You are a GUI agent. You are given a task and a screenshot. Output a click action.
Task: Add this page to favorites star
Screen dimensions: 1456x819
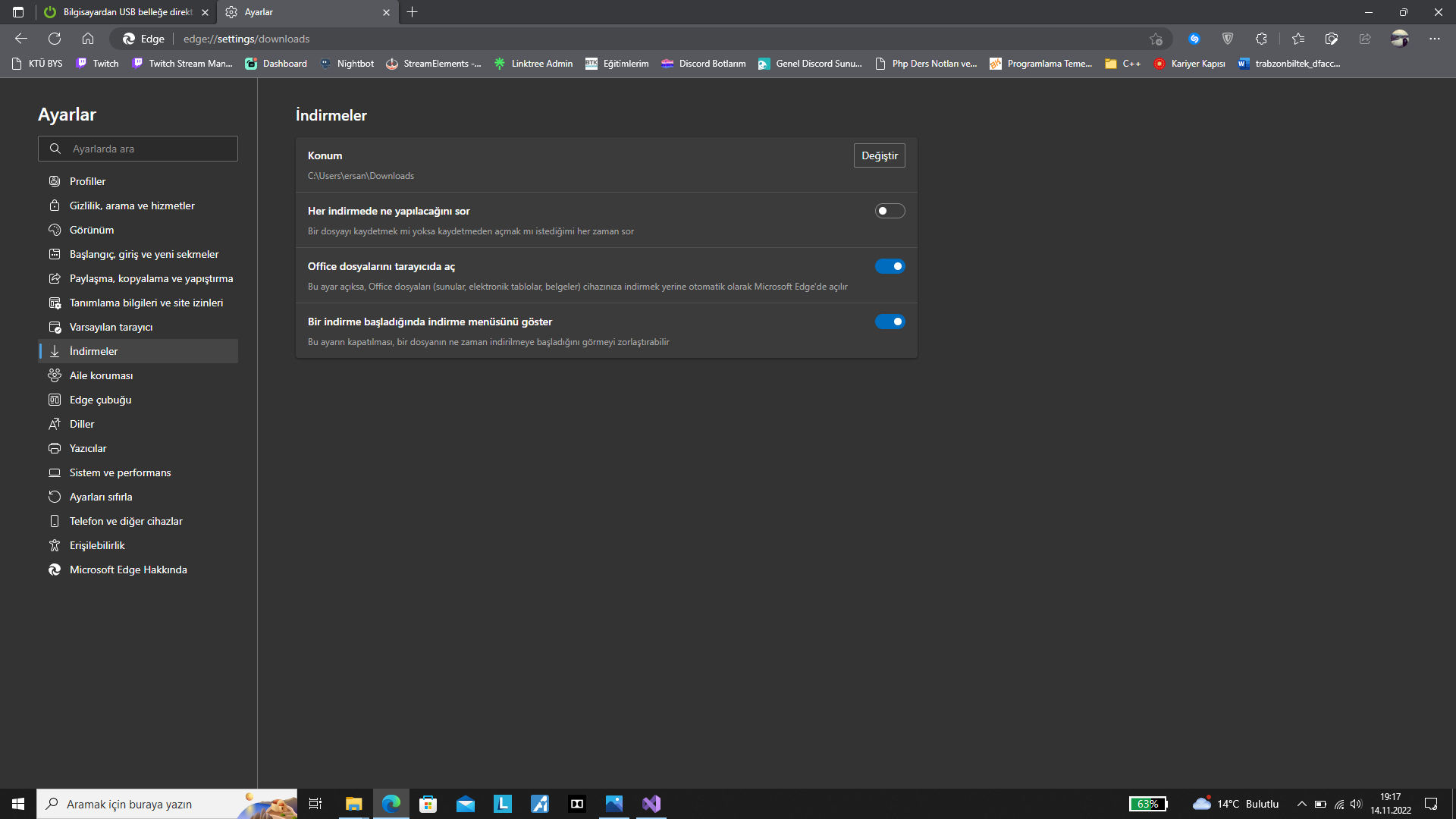point(1156,39)
